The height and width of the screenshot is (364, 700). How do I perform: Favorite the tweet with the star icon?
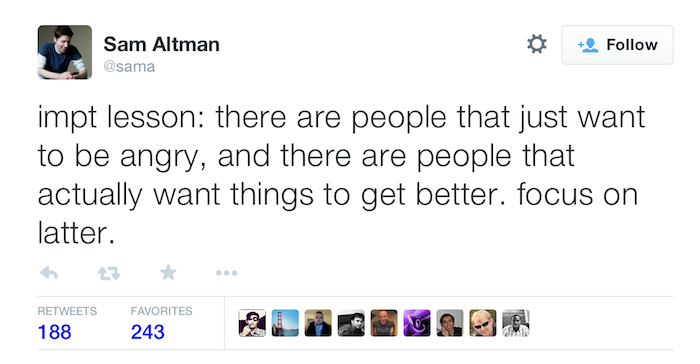coord(168,272)
